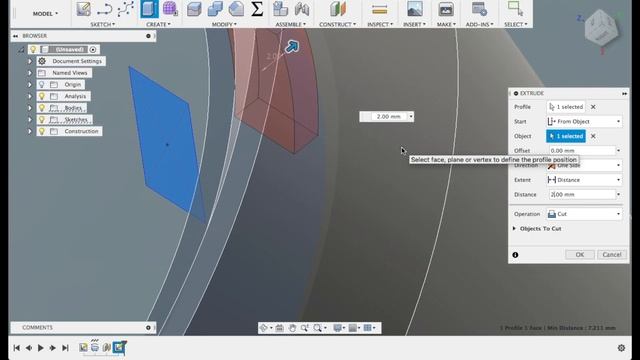Open the MODIFY menu
Image resolution: width=640 pixels, height=360 pixels.
[224, 24]
